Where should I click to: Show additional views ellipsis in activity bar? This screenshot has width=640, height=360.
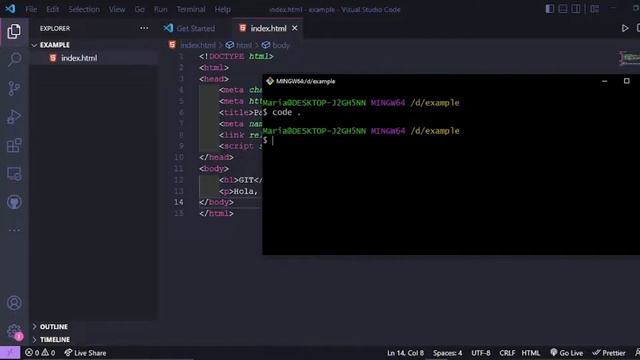[14, 230]
